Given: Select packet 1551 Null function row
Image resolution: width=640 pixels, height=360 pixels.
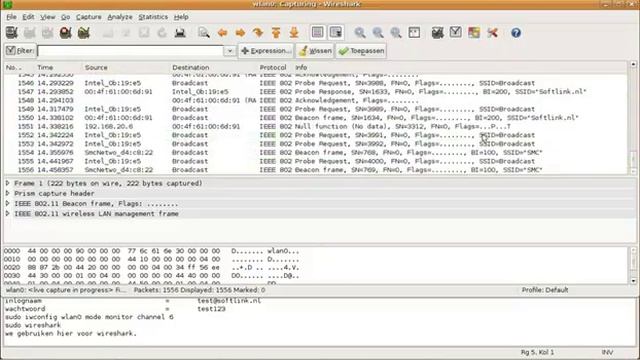Looking at the screenshot, I should click(x=316, y=127).
